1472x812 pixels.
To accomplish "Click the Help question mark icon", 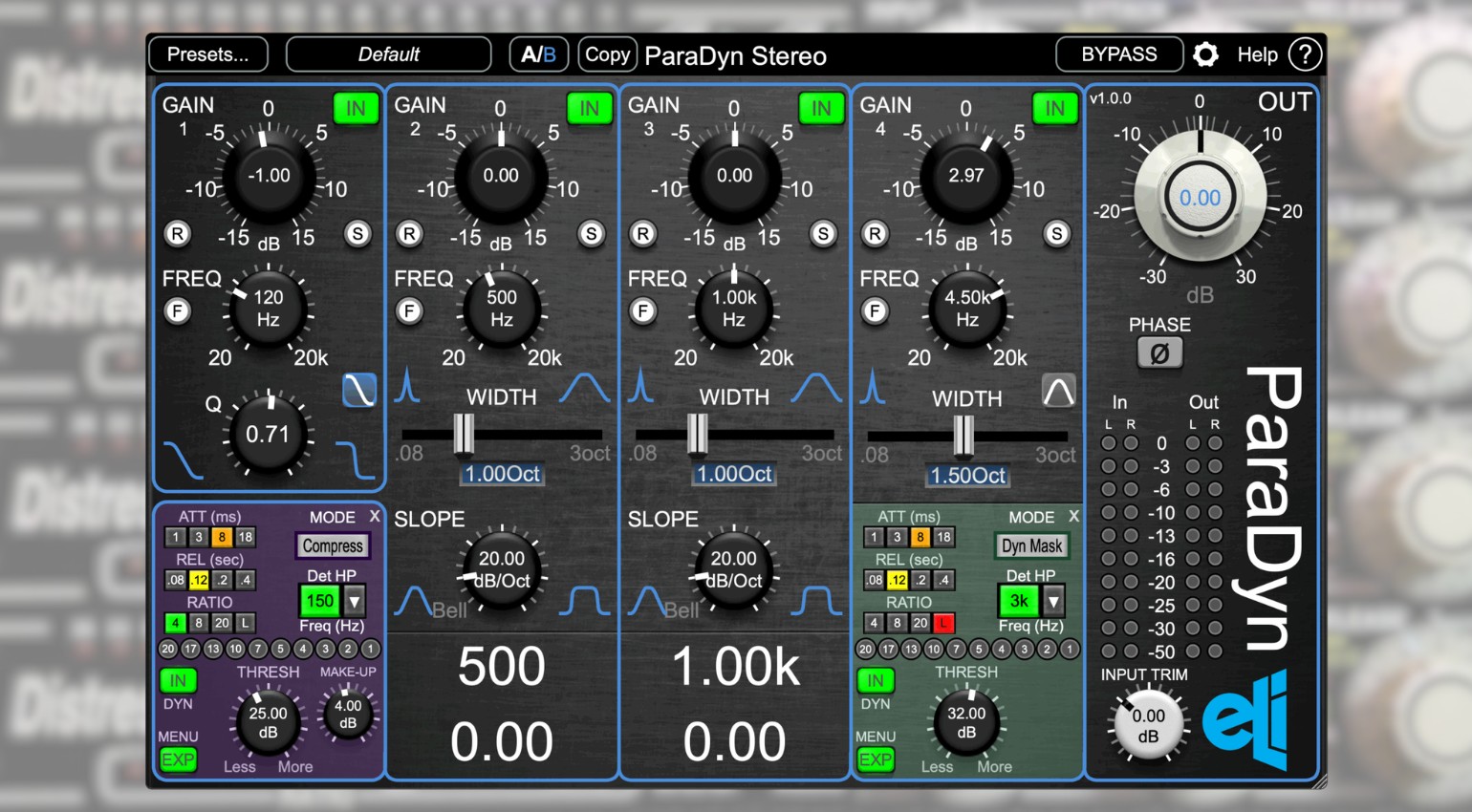I will 1305,54.
